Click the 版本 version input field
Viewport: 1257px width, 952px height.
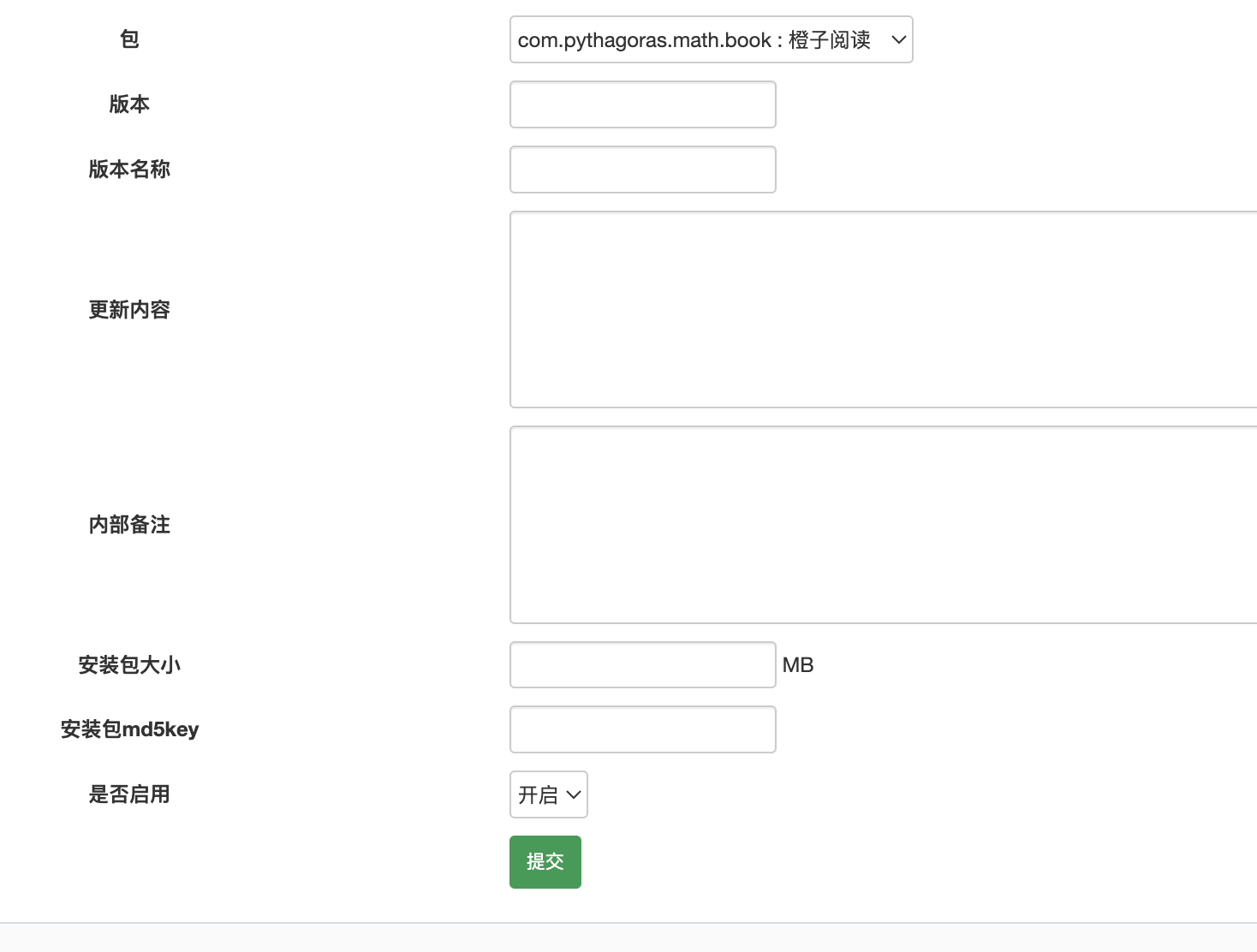[642, 104]
